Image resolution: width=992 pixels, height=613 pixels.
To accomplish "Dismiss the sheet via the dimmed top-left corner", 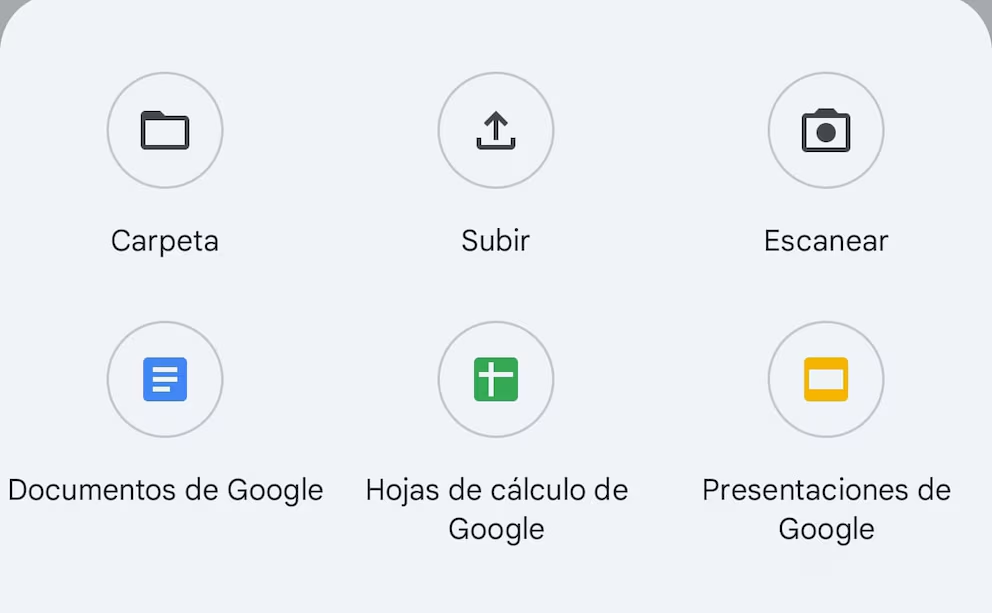I will 5,5.
